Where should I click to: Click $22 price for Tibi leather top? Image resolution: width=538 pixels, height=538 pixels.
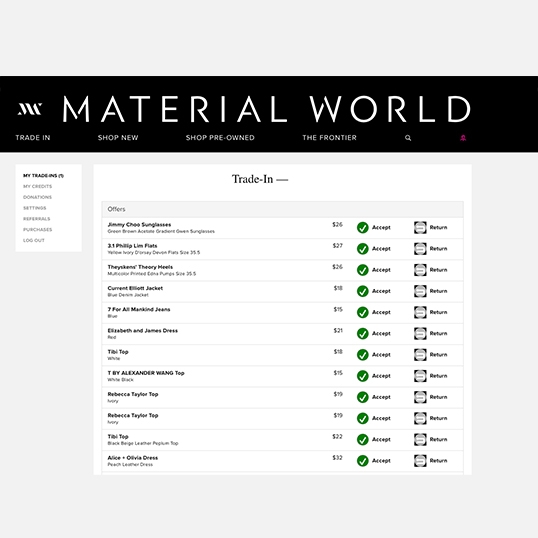coord(337,437)
